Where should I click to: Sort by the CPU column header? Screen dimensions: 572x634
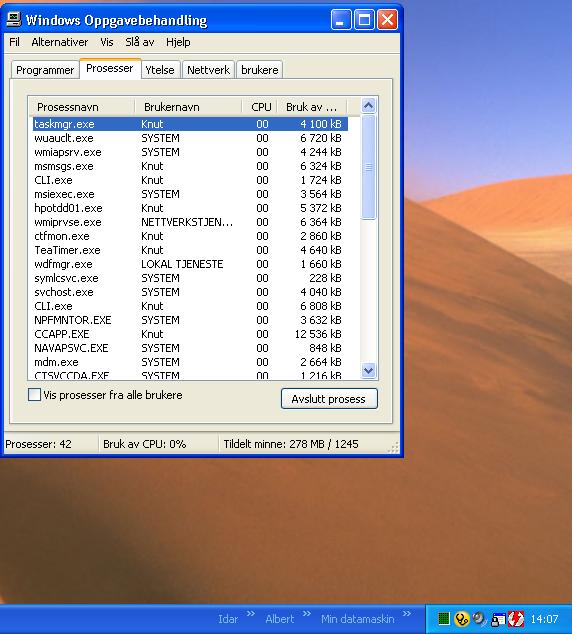(x=260, y=107)
